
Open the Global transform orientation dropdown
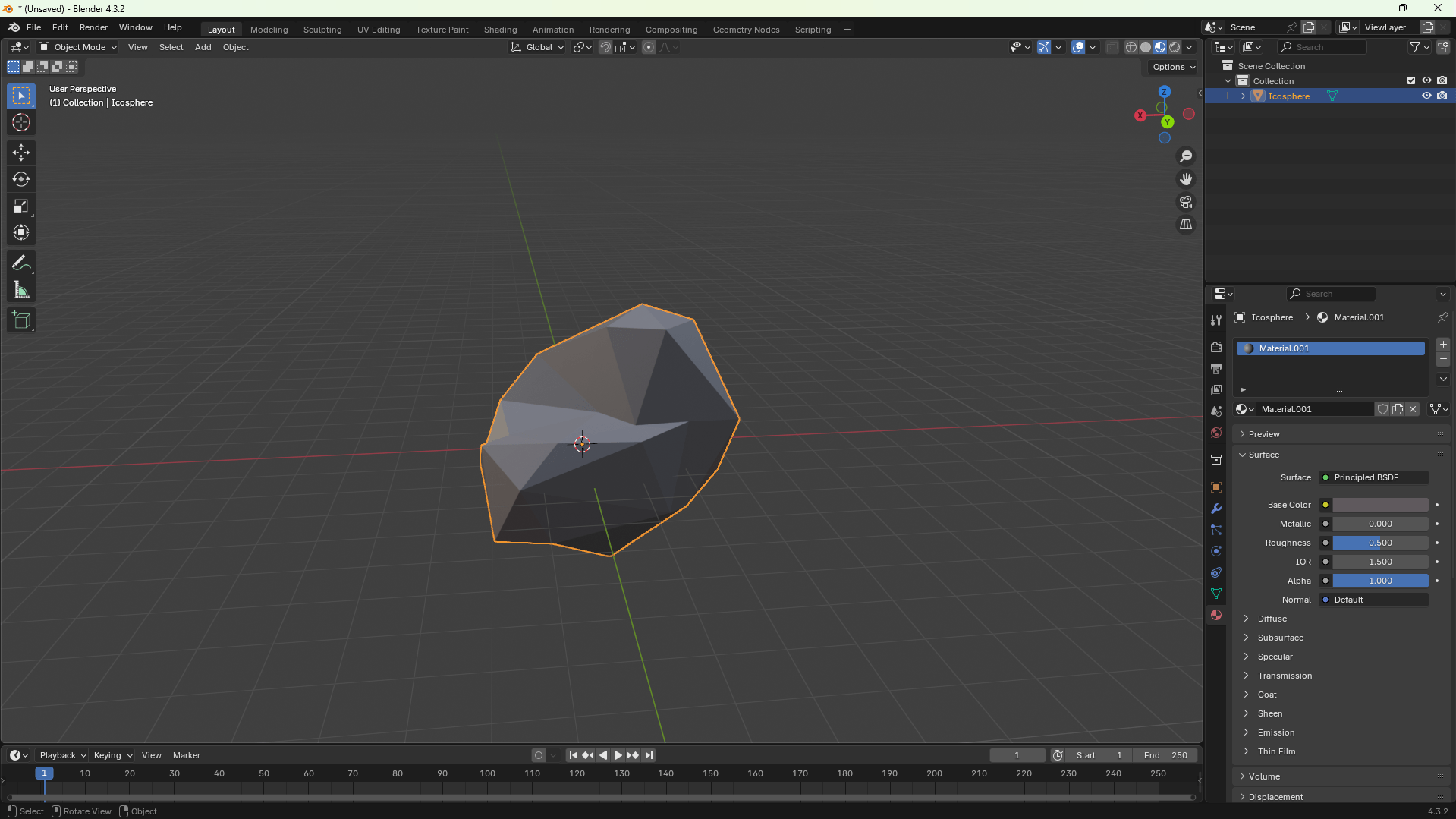[537, 47]
